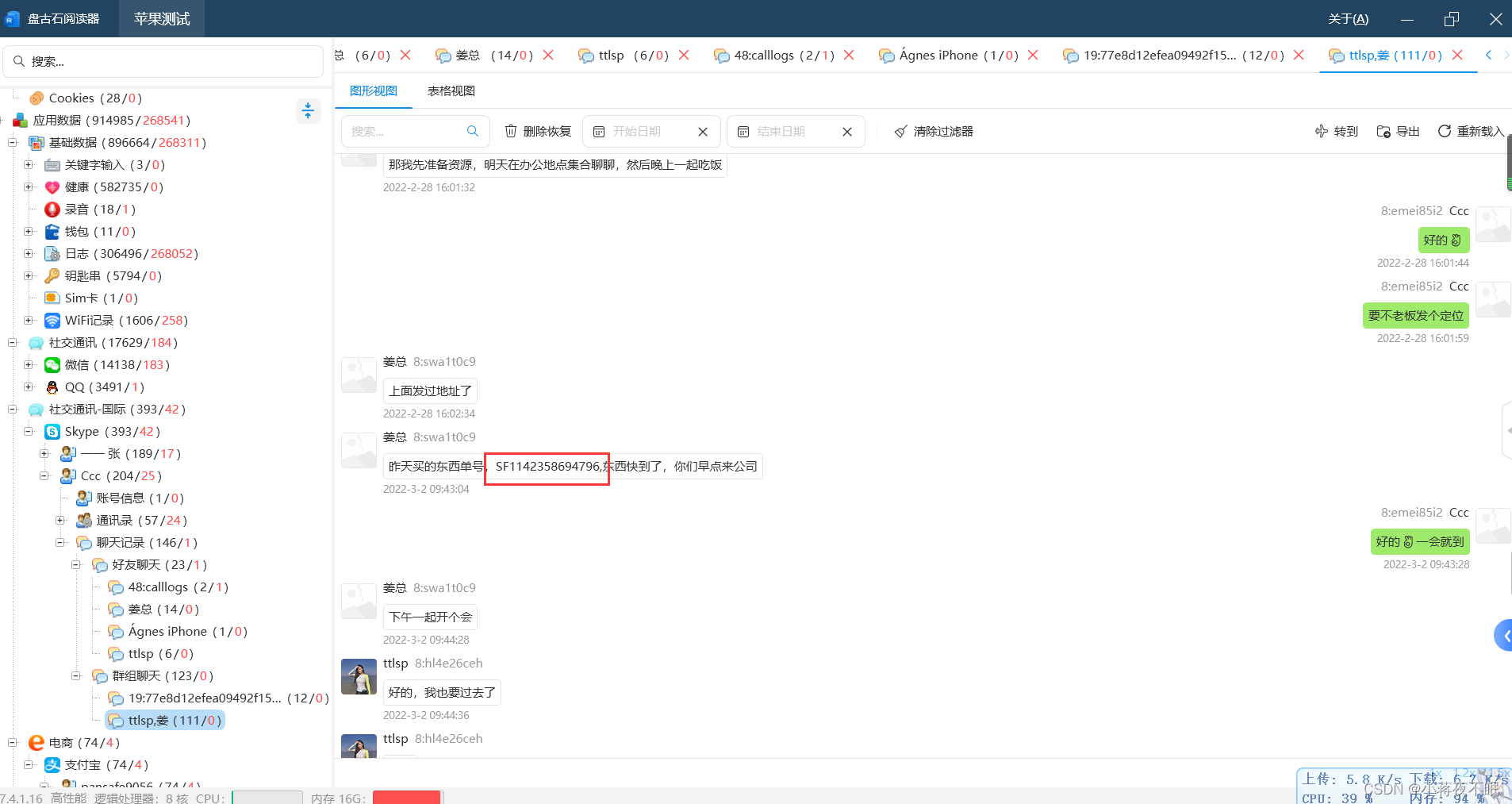The image size is (1512, 804).
Task: Clear the 开始日期 field with its X toggle
Action: tap(703, 131)
